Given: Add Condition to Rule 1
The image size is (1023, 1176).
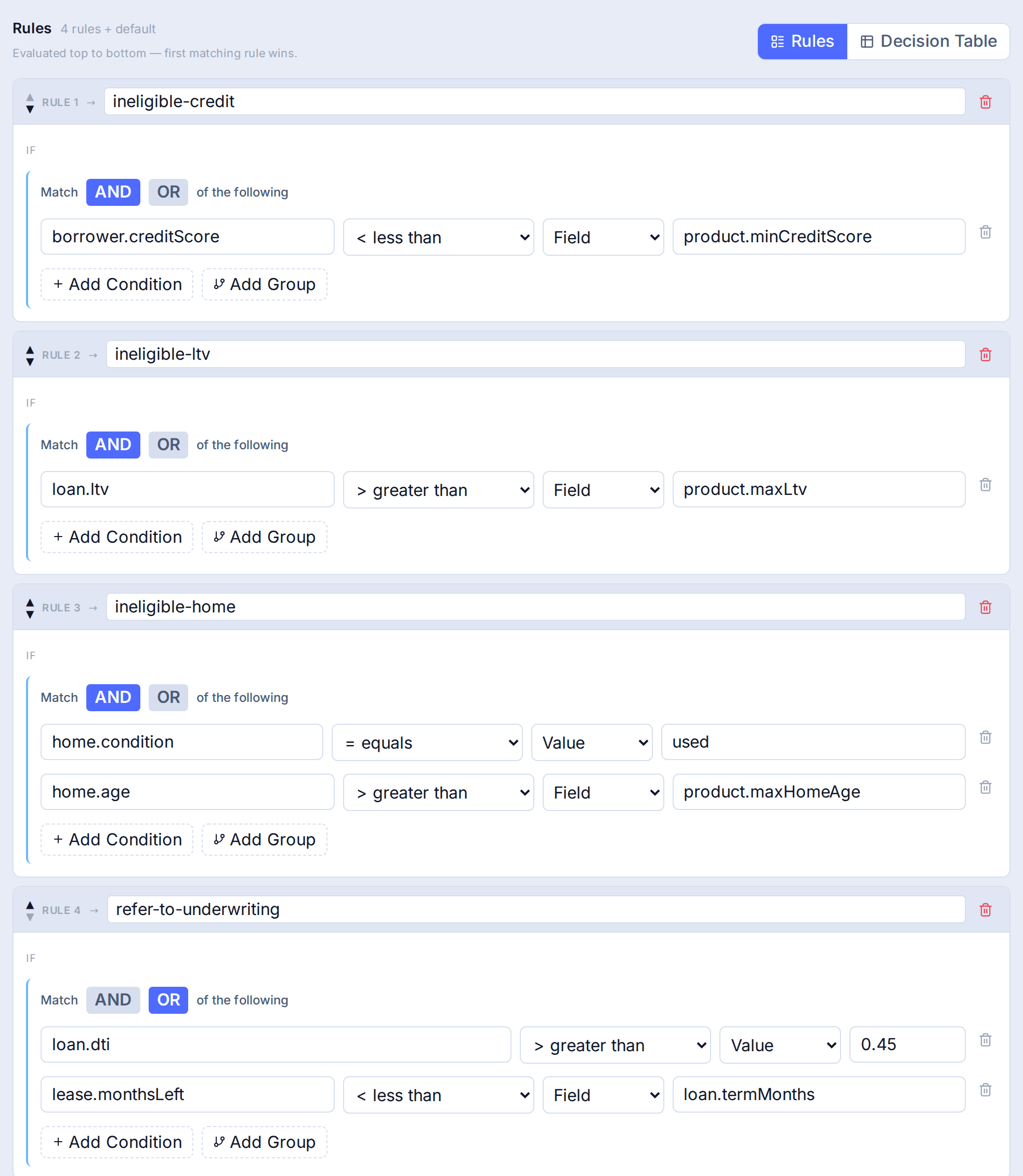Looking at the screenshot, I should 117,284.
